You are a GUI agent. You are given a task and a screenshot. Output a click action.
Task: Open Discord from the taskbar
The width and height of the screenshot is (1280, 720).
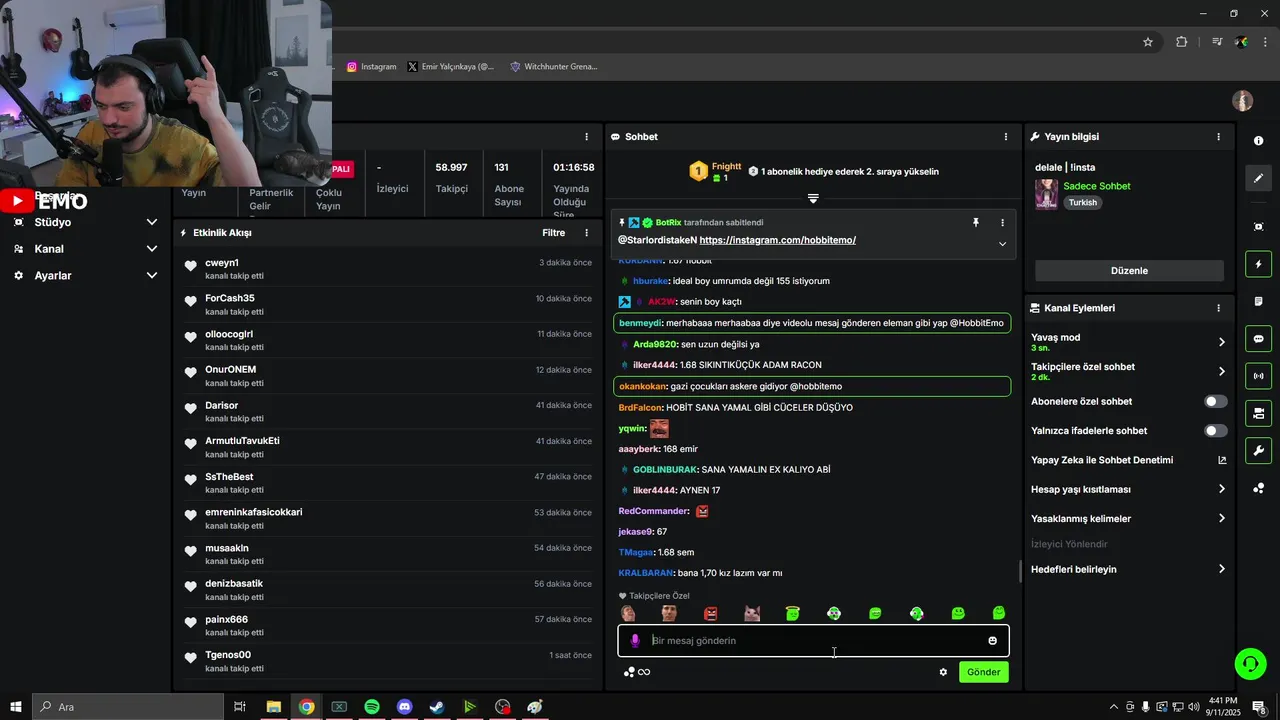pyautogui.click(x=404, y=707)
